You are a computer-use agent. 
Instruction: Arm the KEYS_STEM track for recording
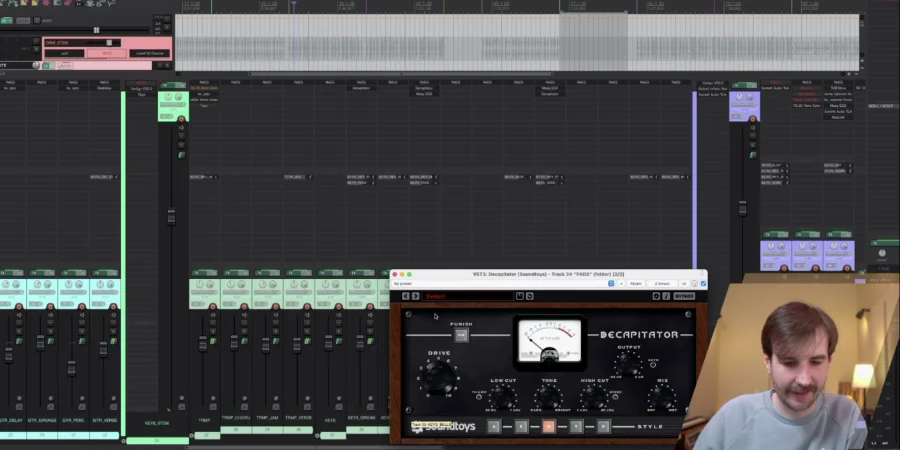pos(181,119)
